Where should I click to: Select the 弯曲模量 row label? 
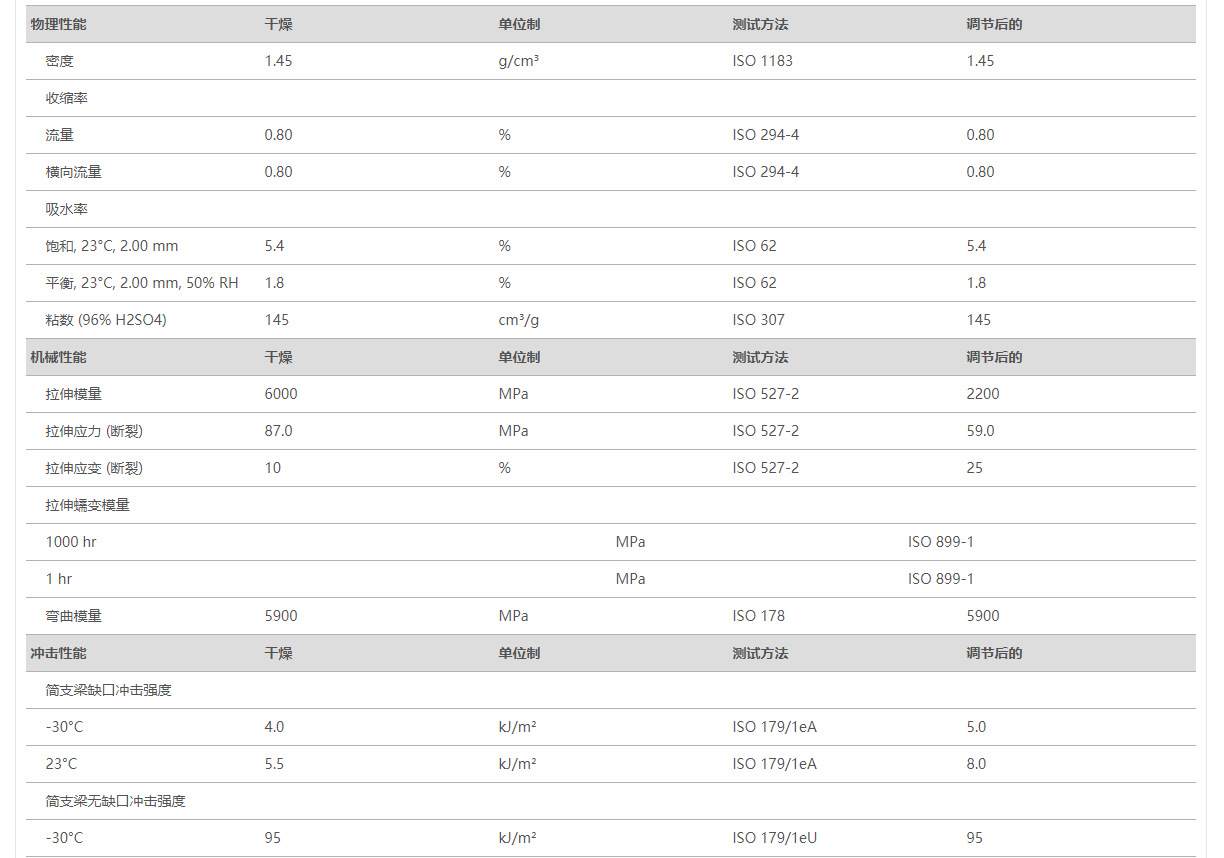[x=74, y=616]
